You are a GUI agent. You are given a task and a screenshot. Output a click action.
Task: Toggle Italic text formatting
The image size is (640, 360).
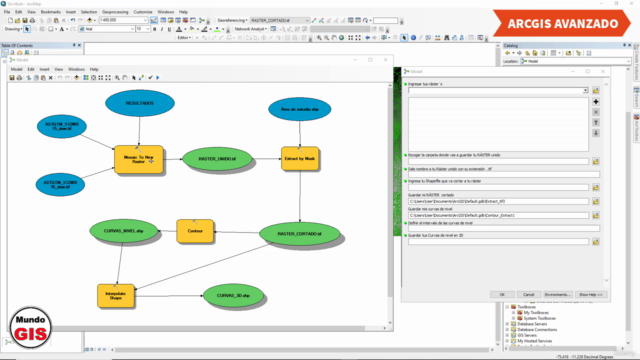[x=162, y=29]
